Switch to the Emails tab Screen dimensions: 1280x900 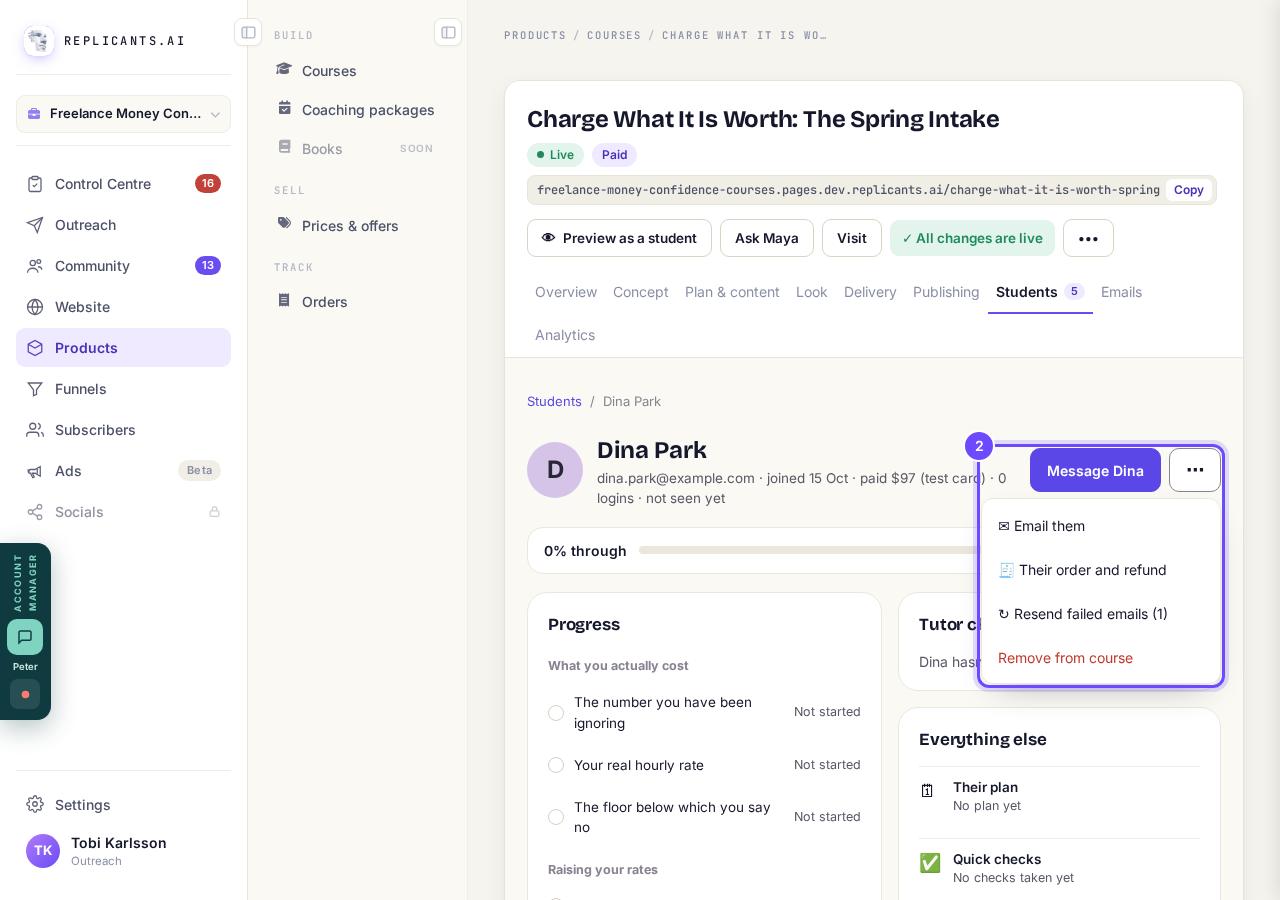click(x=1121, y=292)
